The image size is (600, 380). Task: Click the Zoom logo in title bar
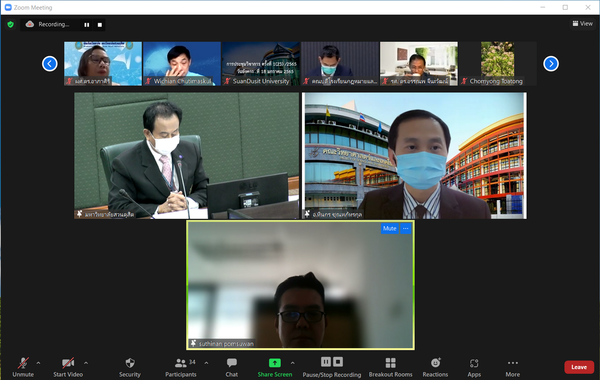click(x=8, y=7)
